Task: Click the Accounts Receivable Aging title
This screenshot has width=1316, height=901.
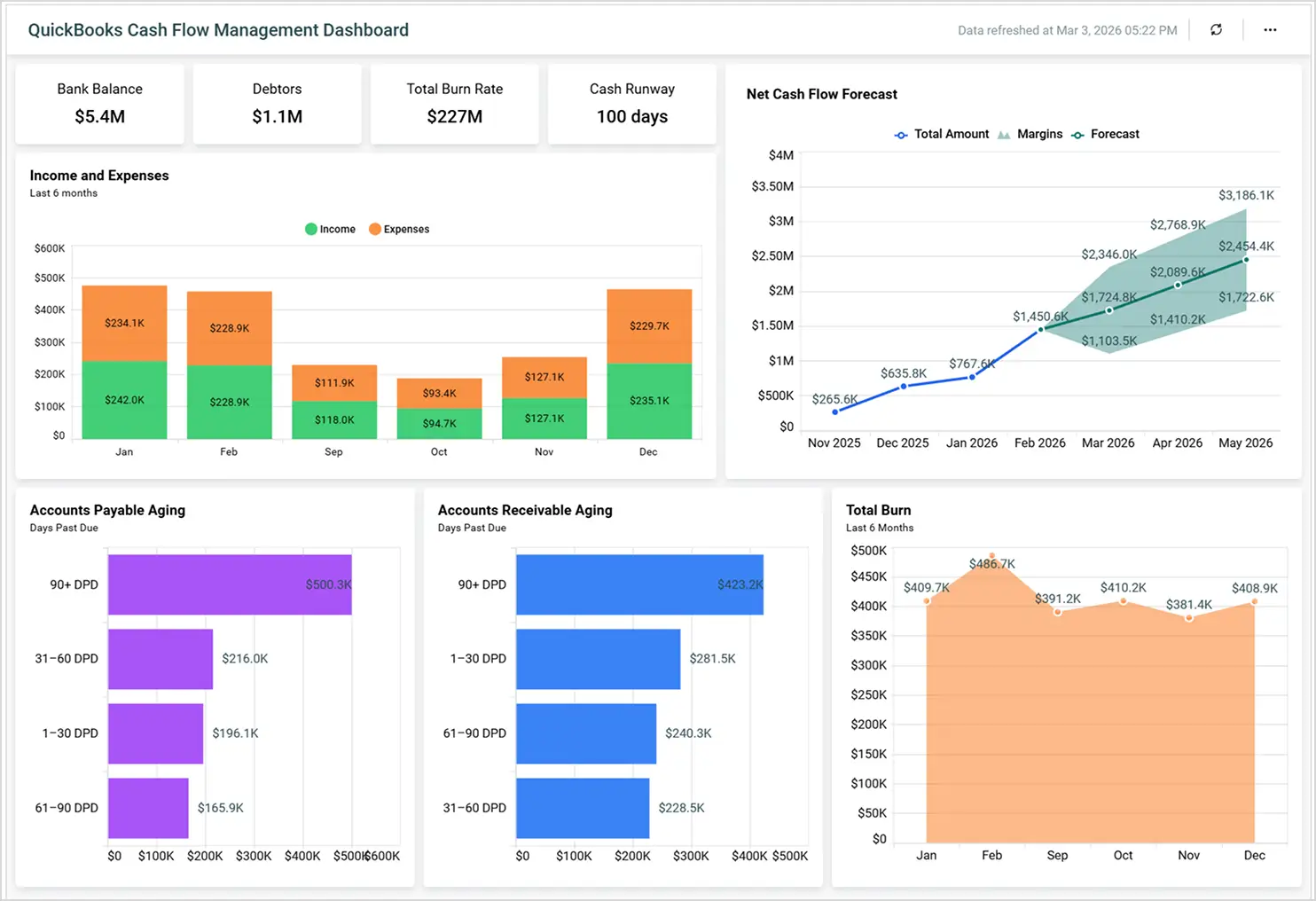Action: pos(525,510)
